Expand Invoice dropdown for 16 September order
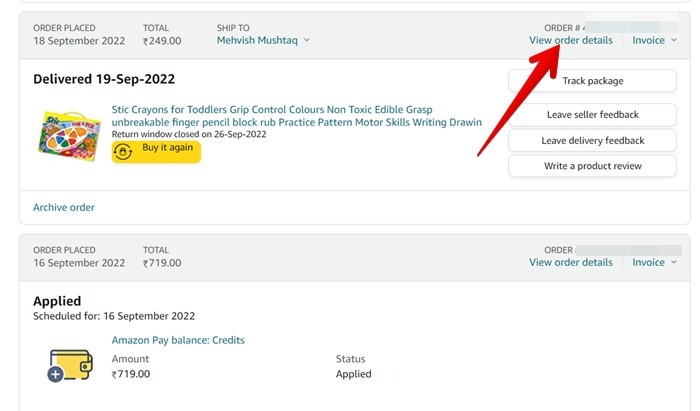Viewport: 700px width, 411px height. pyautogui.click(x=654, y=262)
